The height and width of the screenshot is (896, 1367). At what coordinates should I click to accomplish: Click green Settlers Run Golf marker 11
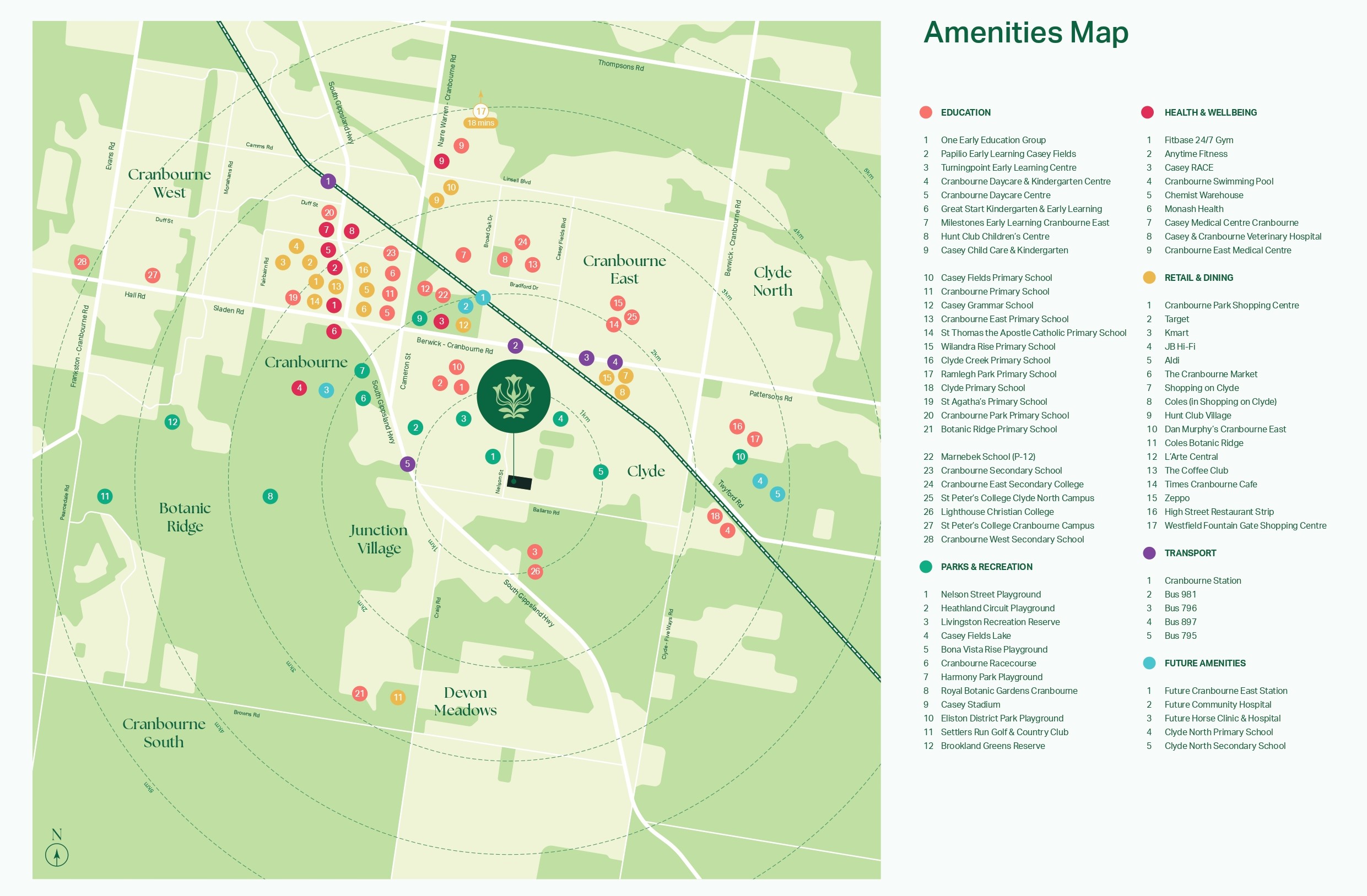[x=105, y=496]
